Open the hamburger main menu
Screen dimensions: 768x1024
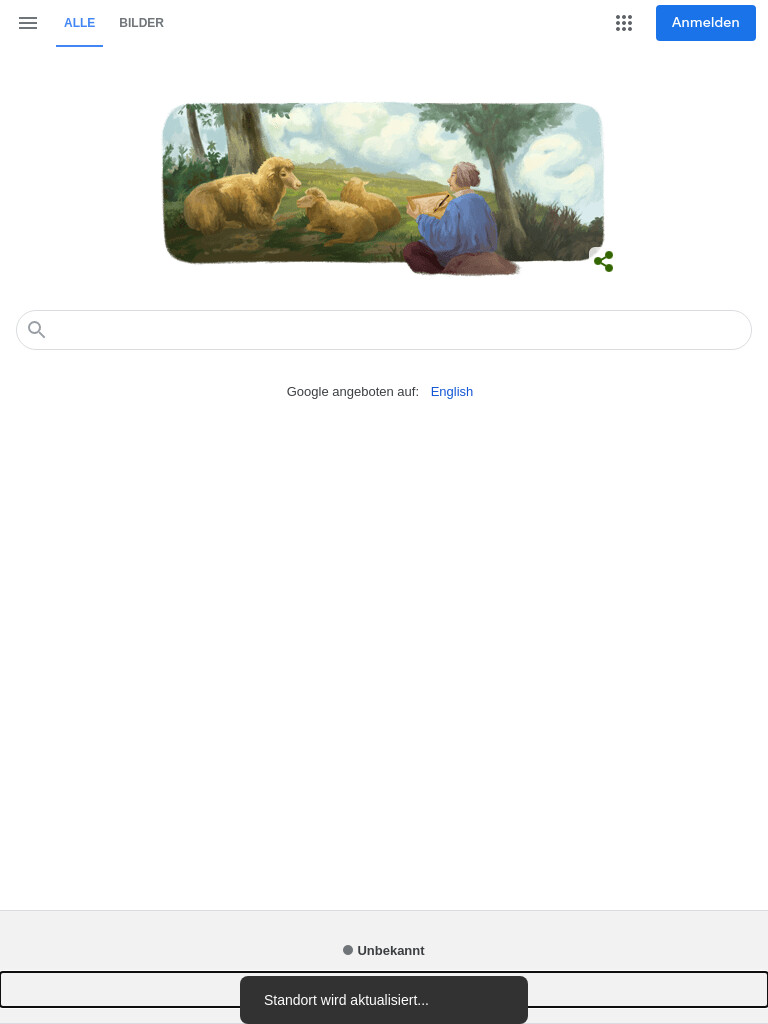[27, 23]
